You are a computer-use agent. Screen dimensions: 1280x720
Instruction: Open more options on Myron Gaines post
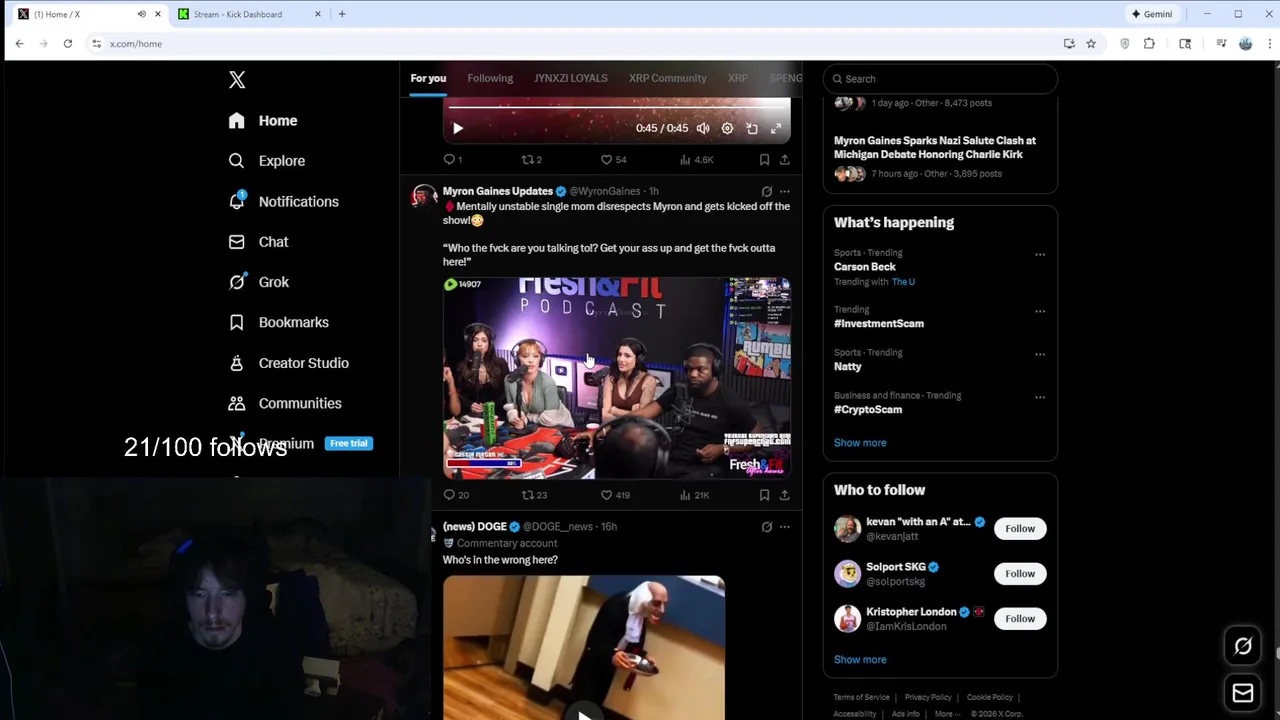click(785, 191)
